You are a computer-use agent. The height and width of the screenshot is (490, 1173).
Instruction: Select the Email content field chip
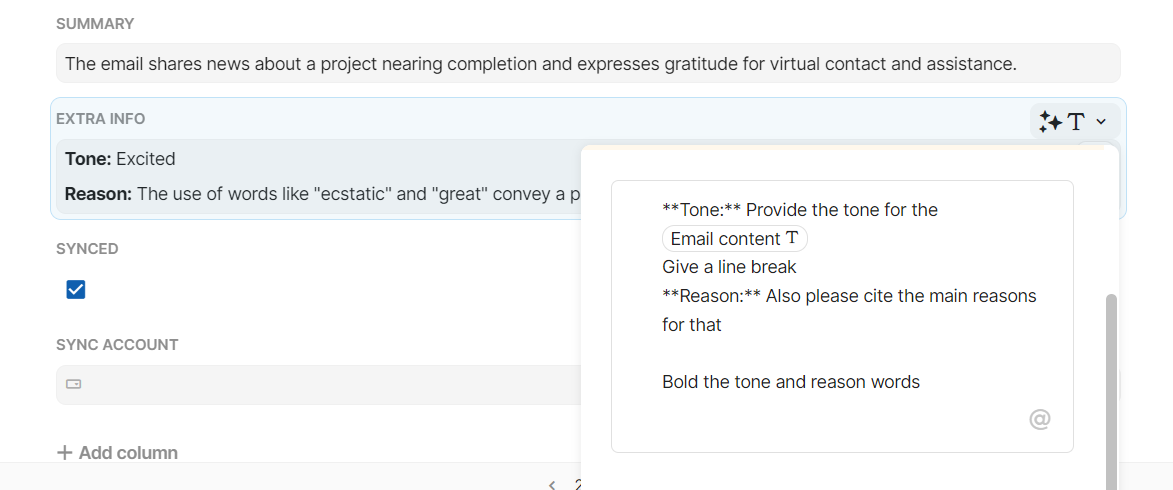point(734,239)
